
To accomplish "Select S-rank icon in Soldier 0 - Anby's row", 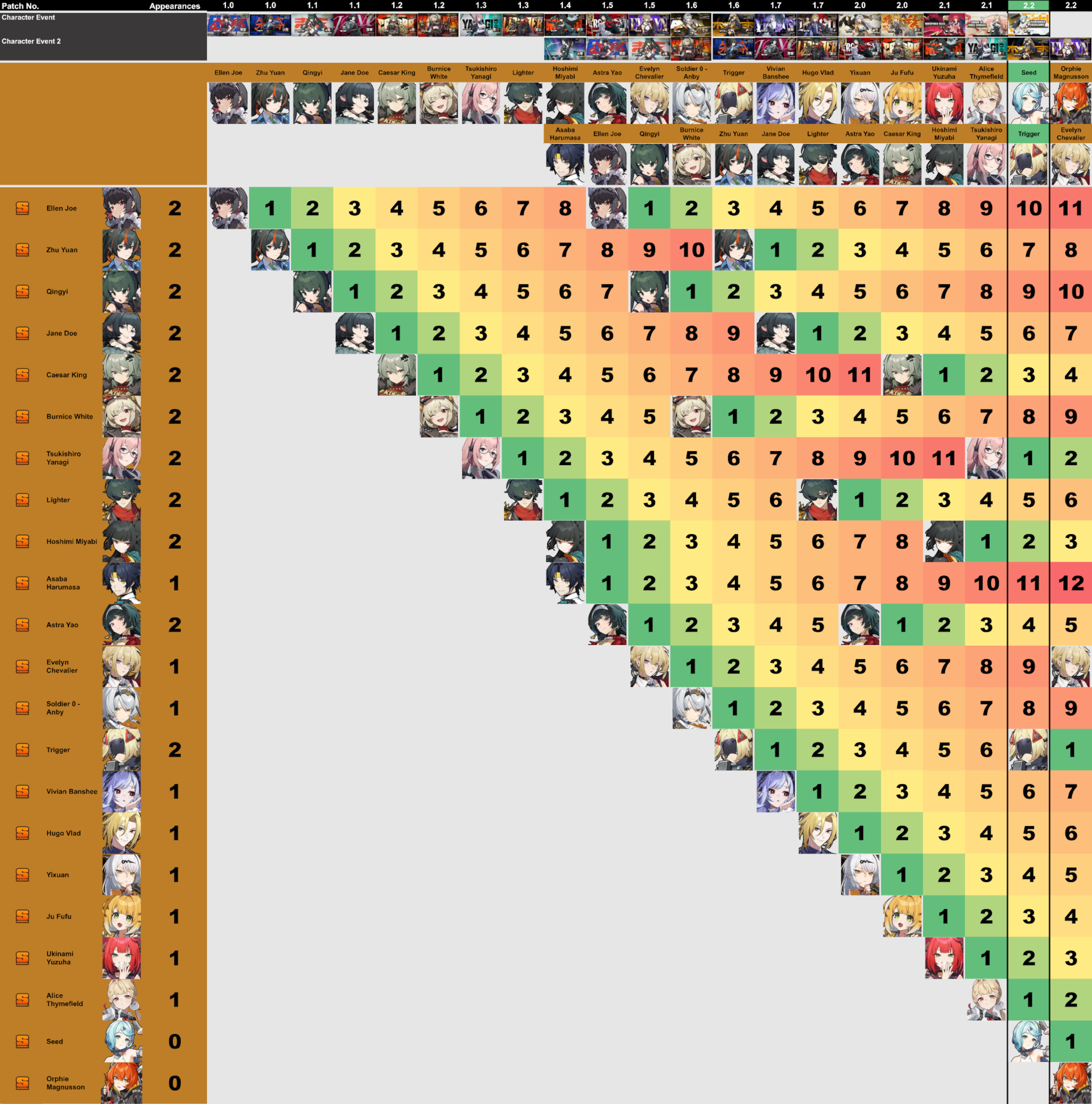I will point(22,708).
